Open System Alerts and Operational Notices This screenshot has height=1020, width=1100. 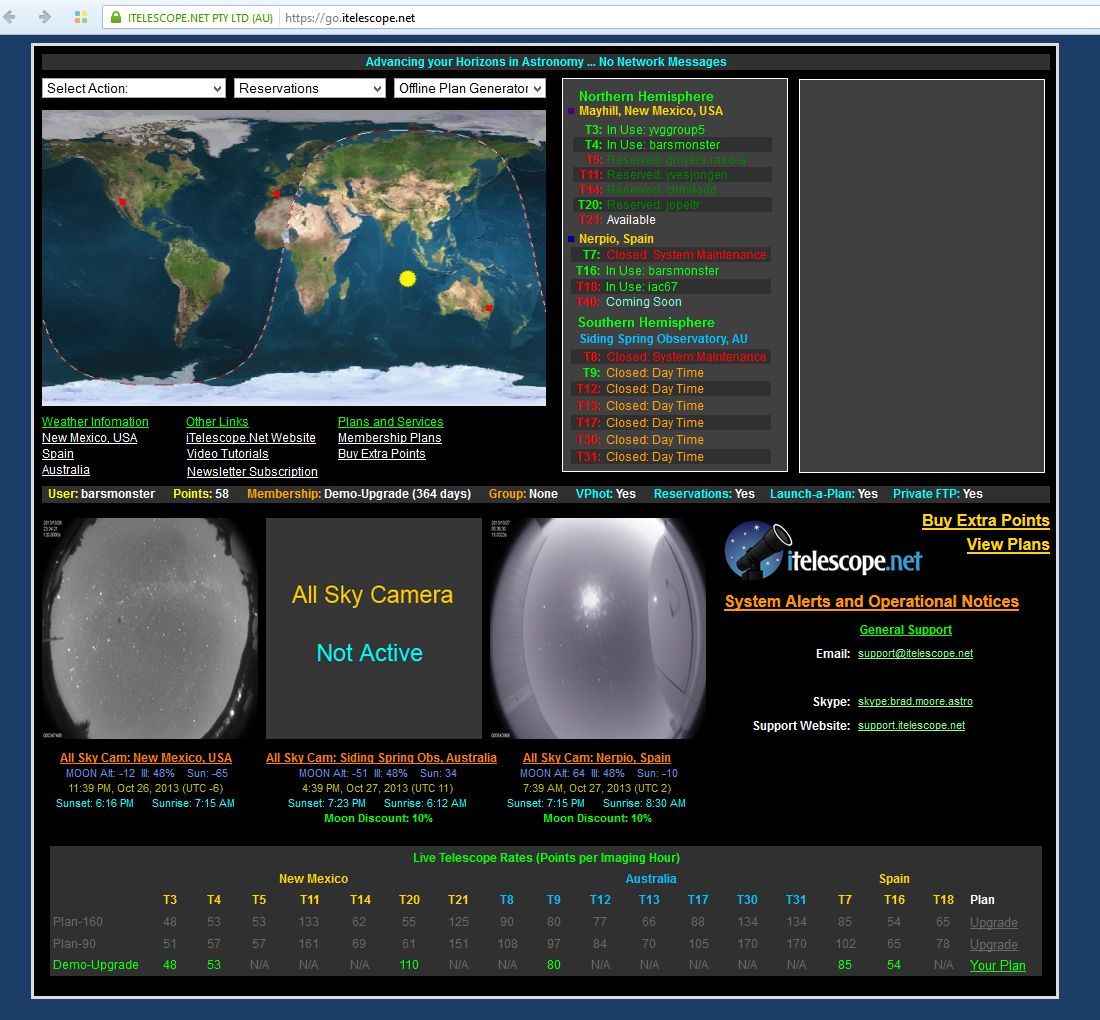[871, 601]
